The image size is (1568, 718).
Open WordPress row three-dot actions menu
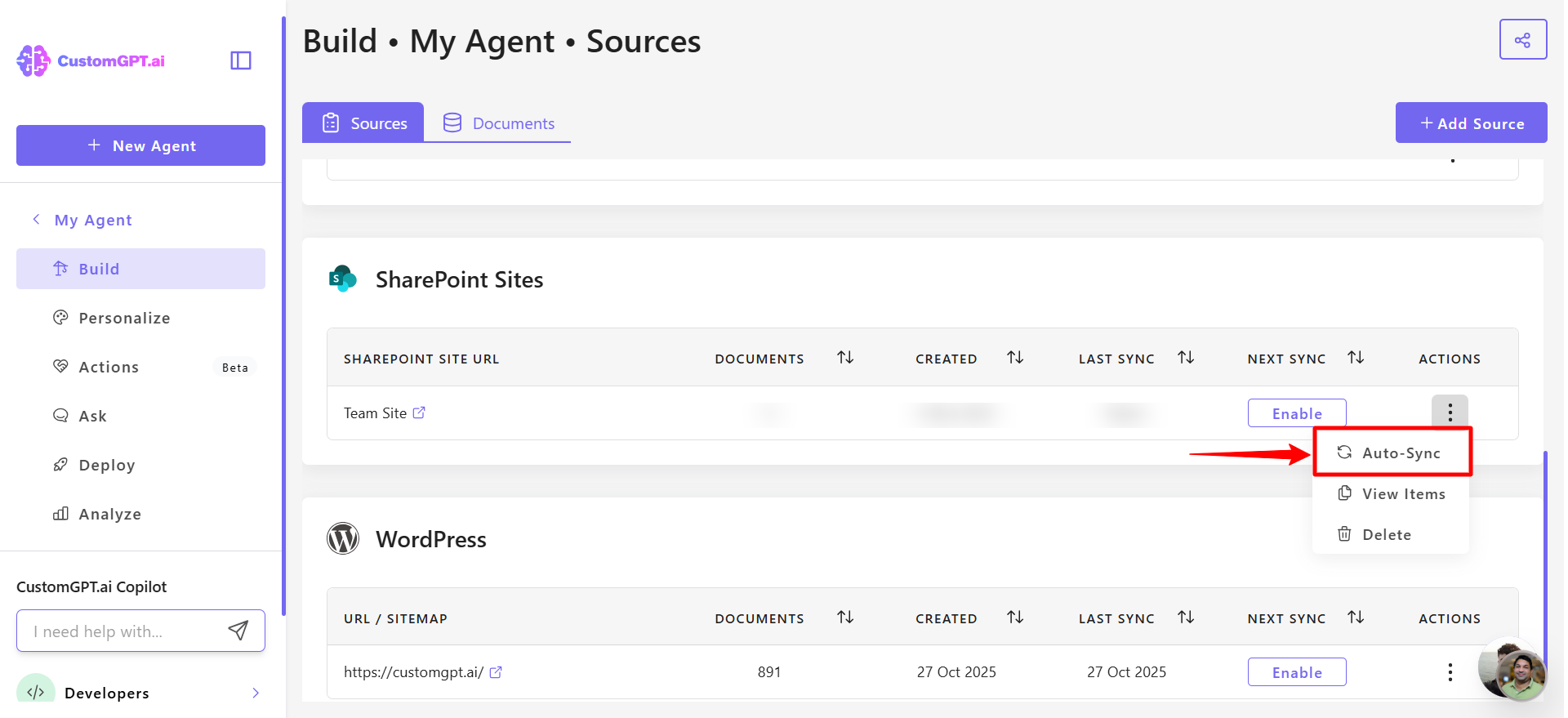coord(1450,672)
